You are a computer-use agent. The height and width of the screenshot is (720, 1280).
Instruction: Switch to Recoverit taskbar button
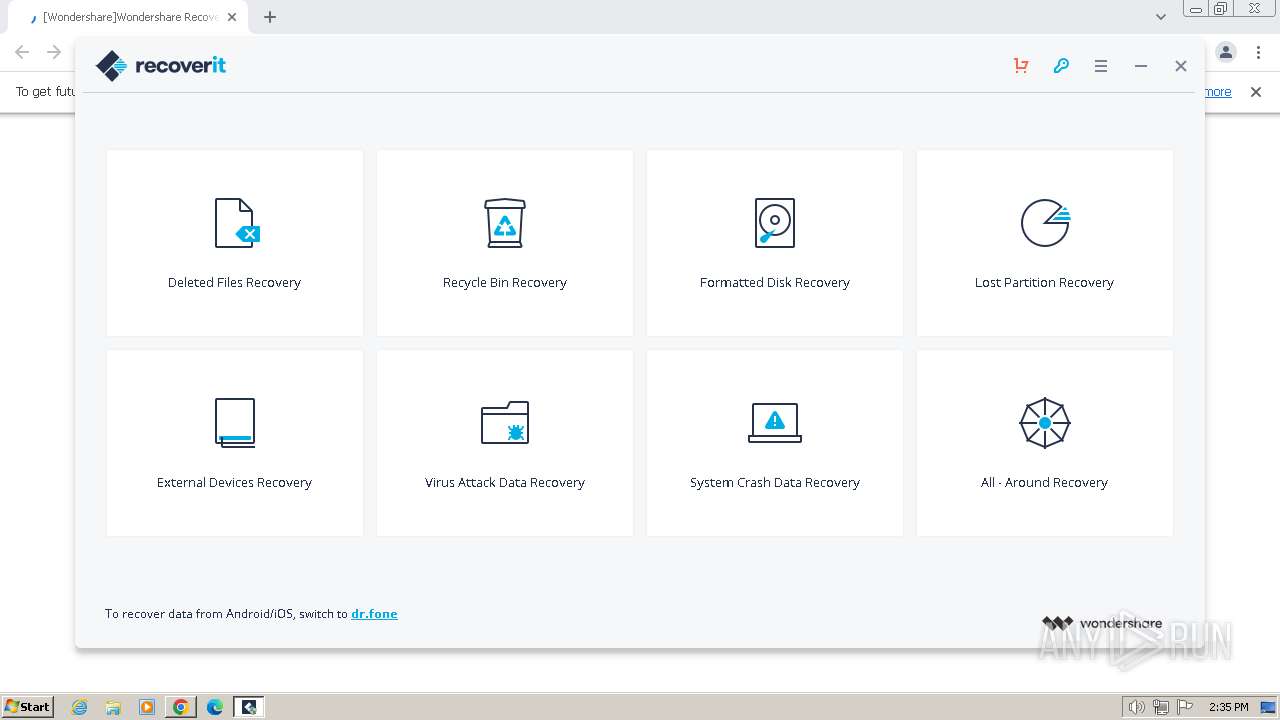(249, 707)
